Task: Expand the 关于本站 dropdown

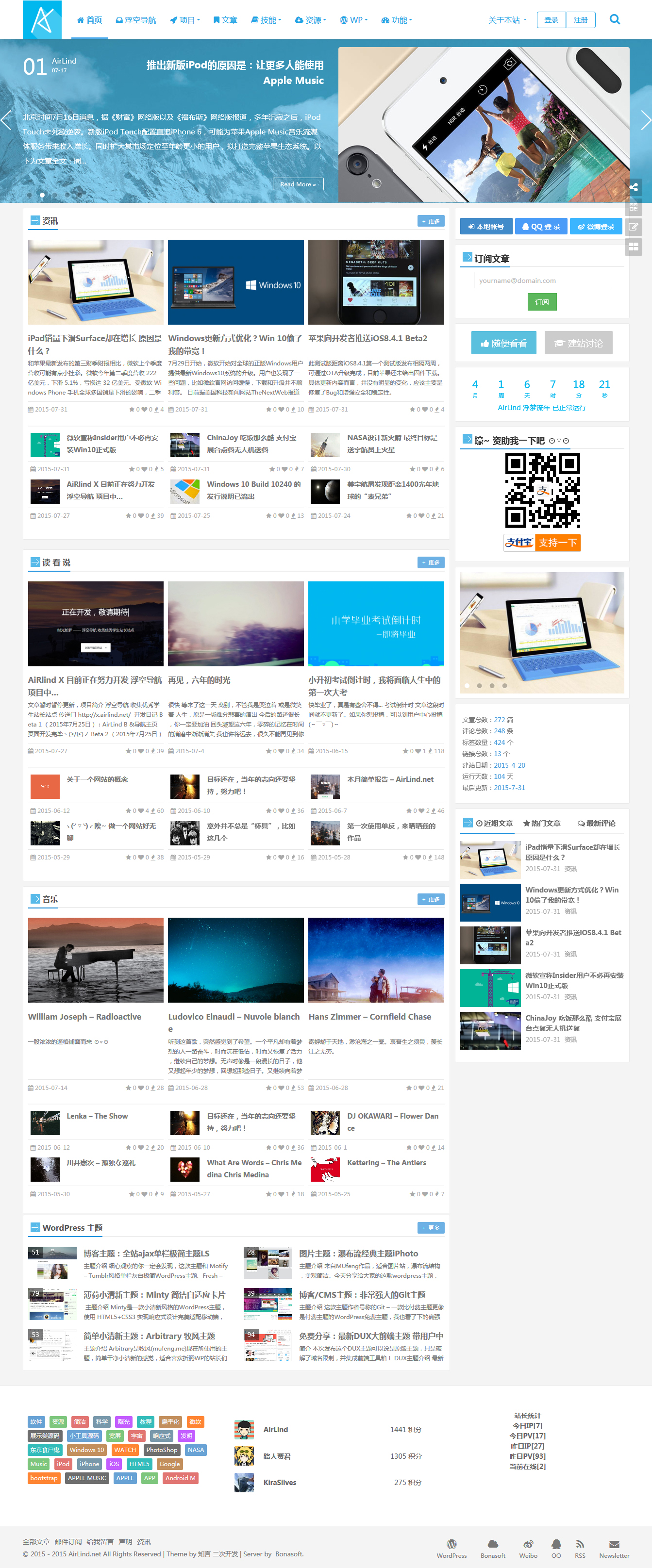Action: click(x=507, y=20)
